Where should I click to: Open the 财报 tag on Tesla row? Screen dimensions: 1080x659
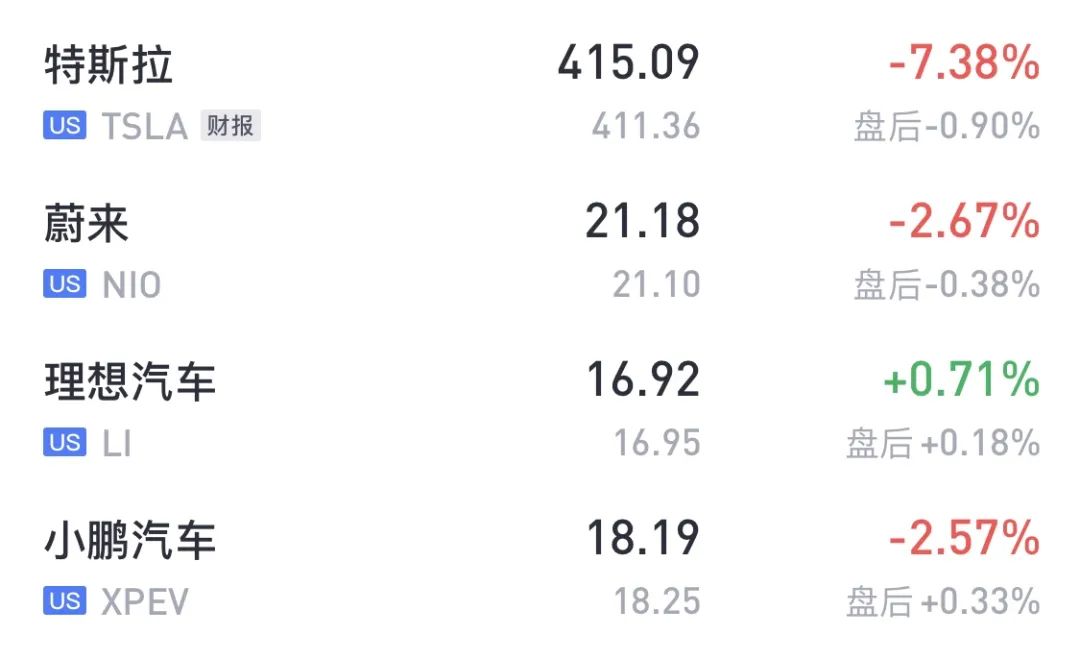(x=231, y=125)
